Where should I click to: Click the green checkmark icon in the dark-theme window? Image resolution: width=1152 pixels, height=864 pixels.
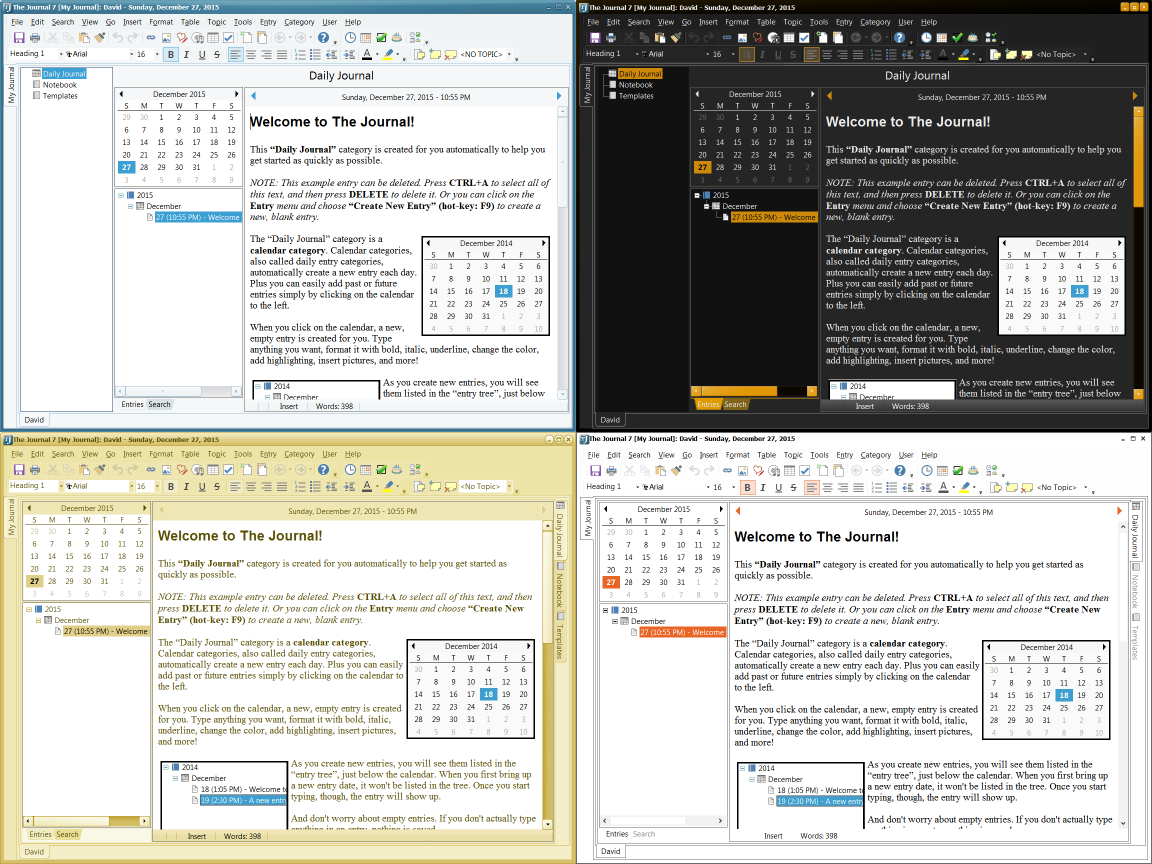(957, 37)
